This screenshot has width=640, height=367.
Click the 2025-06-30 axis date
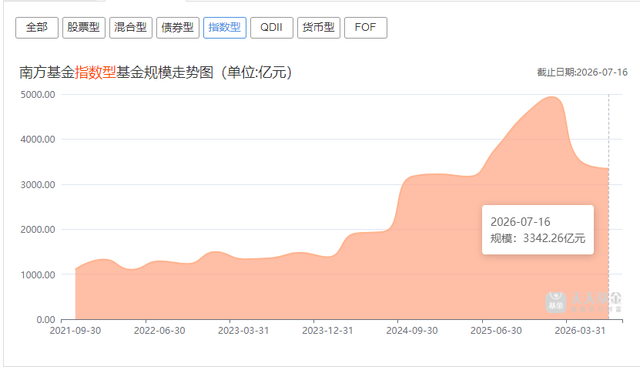[x=496, y=331]
